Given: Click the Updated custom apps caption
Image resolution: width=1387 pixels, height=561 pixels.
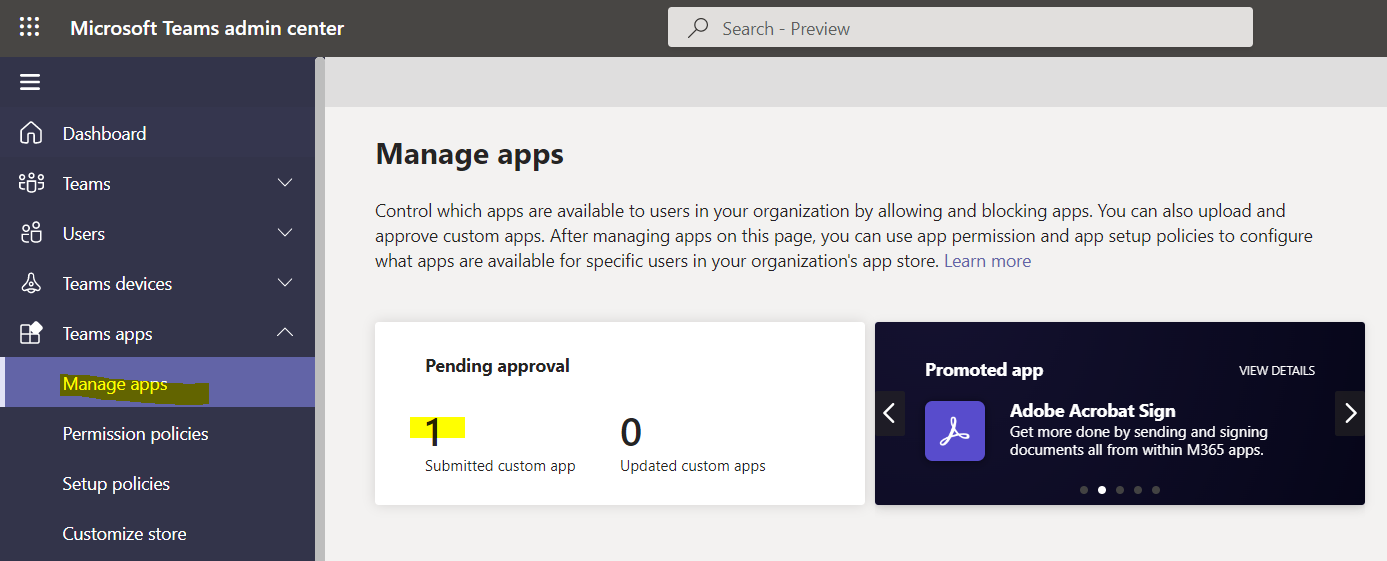Looking at the screenshot, I should pos(693,466).
